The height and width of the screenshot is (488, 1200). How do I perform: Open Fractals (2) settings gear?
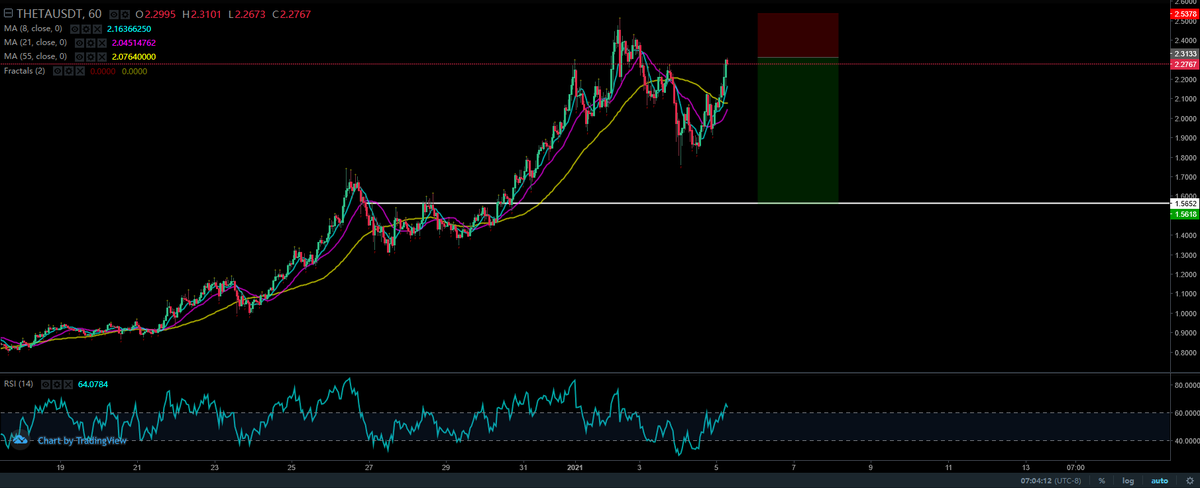(69, 71)
